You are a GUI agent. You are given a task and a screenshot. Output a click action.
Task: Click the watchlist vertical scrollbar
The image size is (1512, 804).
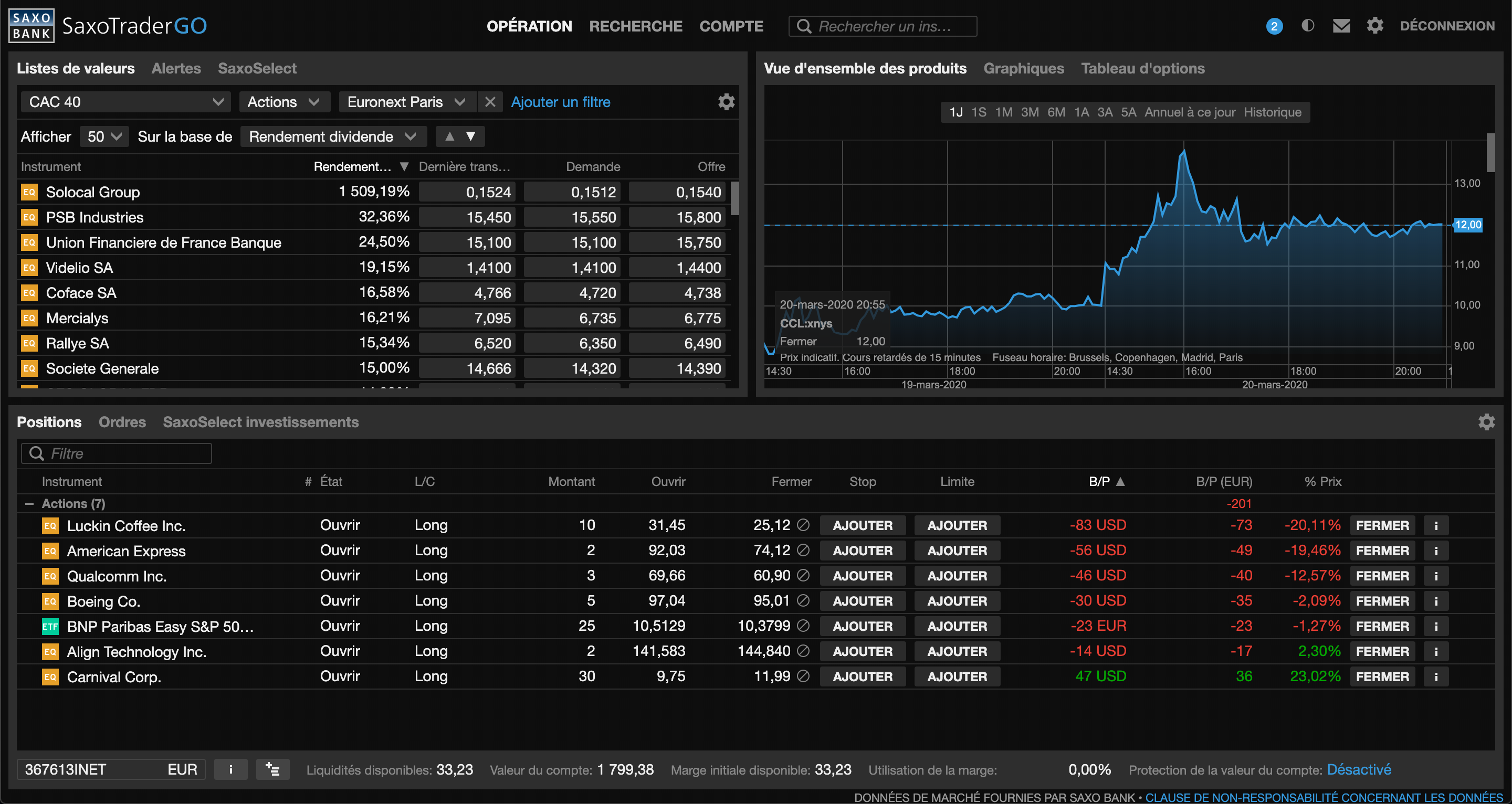point(735,198)
